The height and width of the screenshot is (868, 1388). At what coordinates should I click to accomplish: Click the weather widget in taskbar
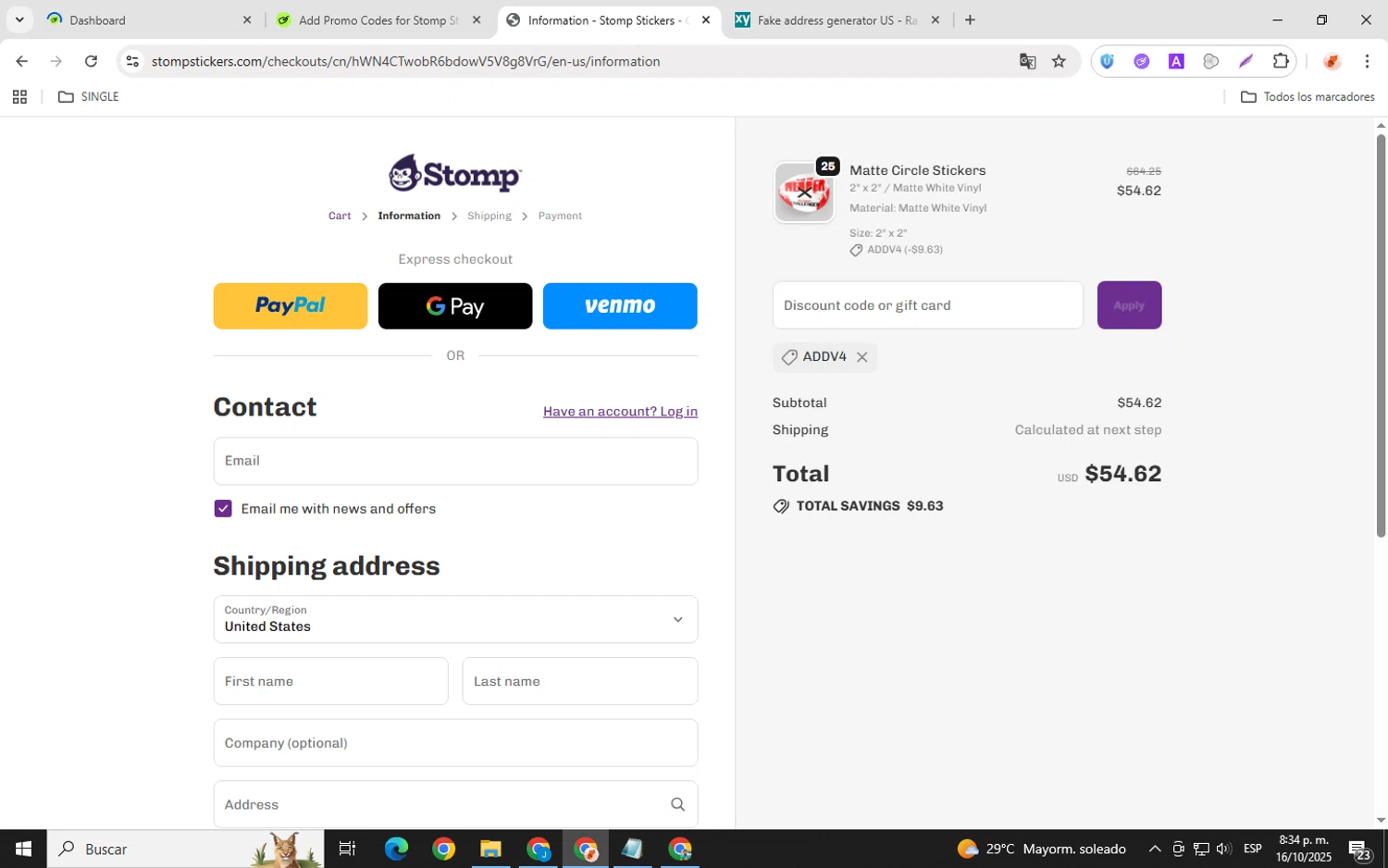tap(1042, 849)
